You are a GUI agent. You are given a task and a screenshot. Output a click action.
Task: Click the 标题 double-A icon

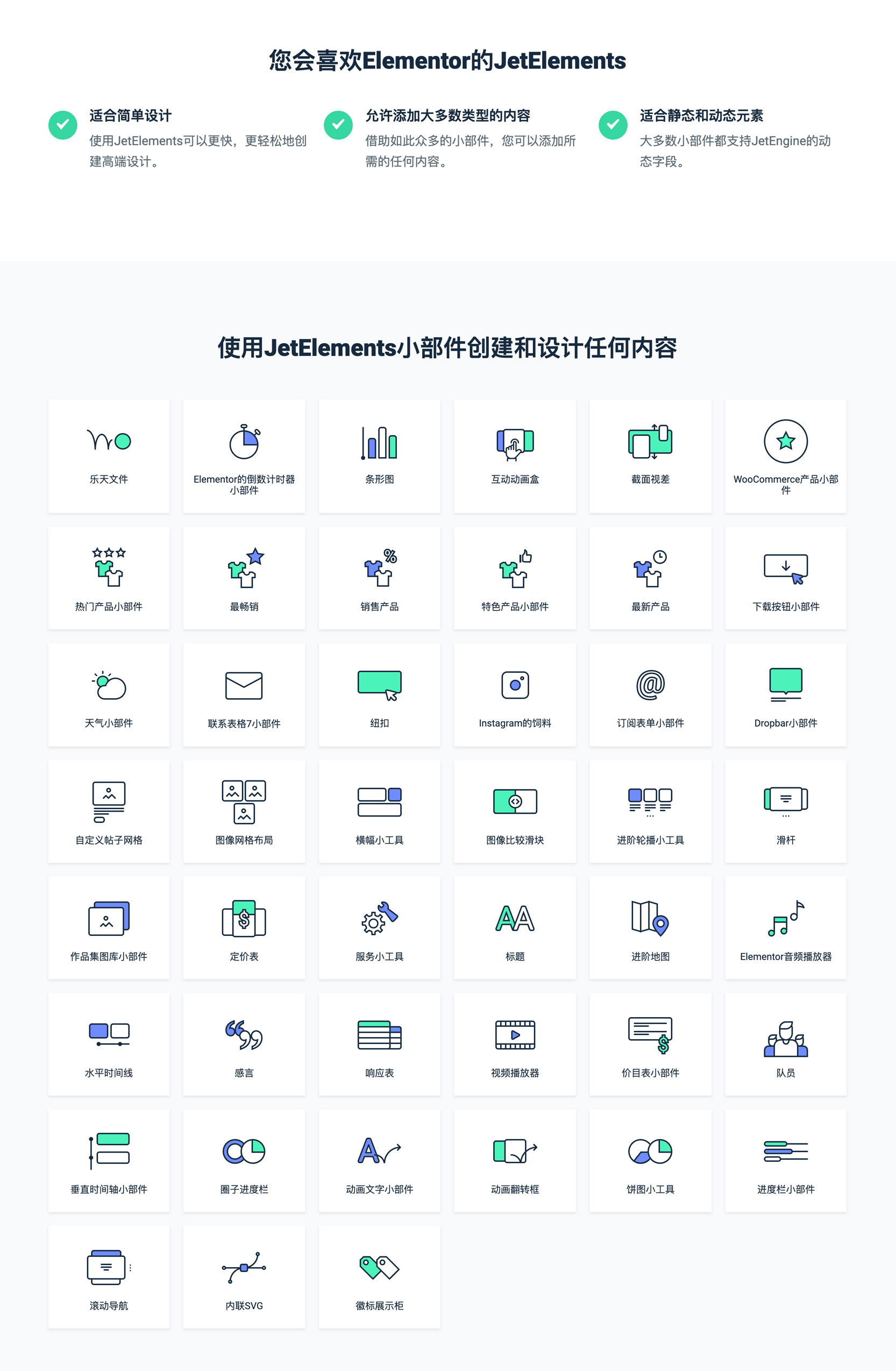(x=515, y=918)
